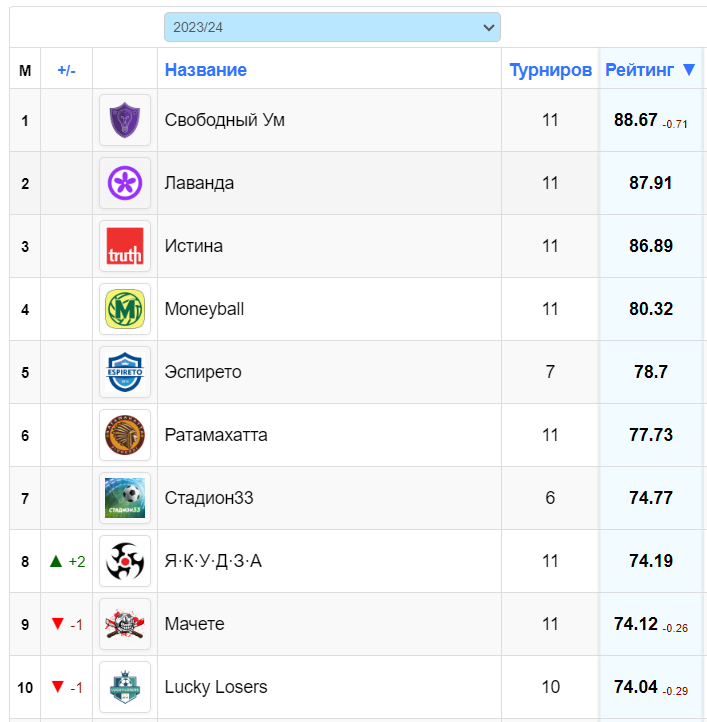The height and width of the screenshot is (722, 707).
Task: Sort by Рейтинг column header
Action: (650, 70)
